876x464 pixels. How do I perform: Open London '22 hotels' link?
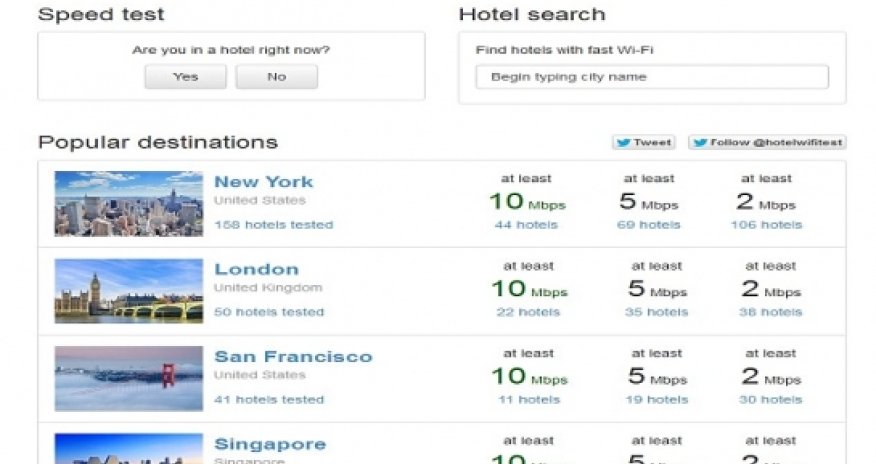(x=528, y=312)
